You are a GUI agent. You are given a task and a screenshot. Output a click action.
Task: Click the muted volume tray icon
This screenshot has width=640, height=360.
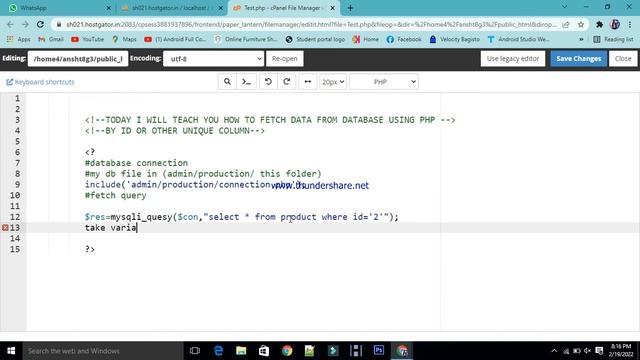(587, 351)
